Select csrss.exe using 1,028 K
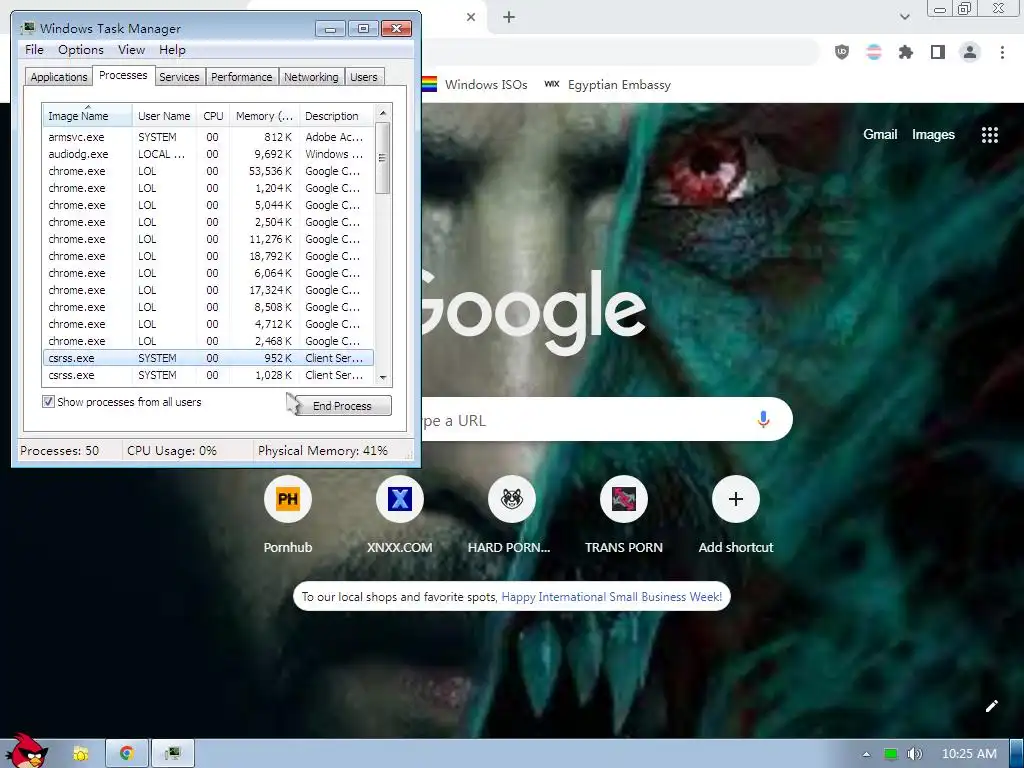This screenshot has height=768, width=1024. [x=208, y=375]
